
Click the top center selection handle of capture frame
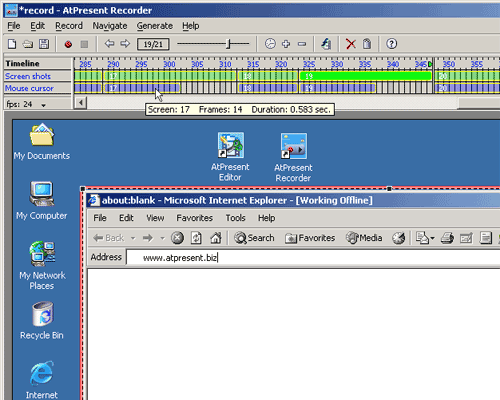point(389,189)
